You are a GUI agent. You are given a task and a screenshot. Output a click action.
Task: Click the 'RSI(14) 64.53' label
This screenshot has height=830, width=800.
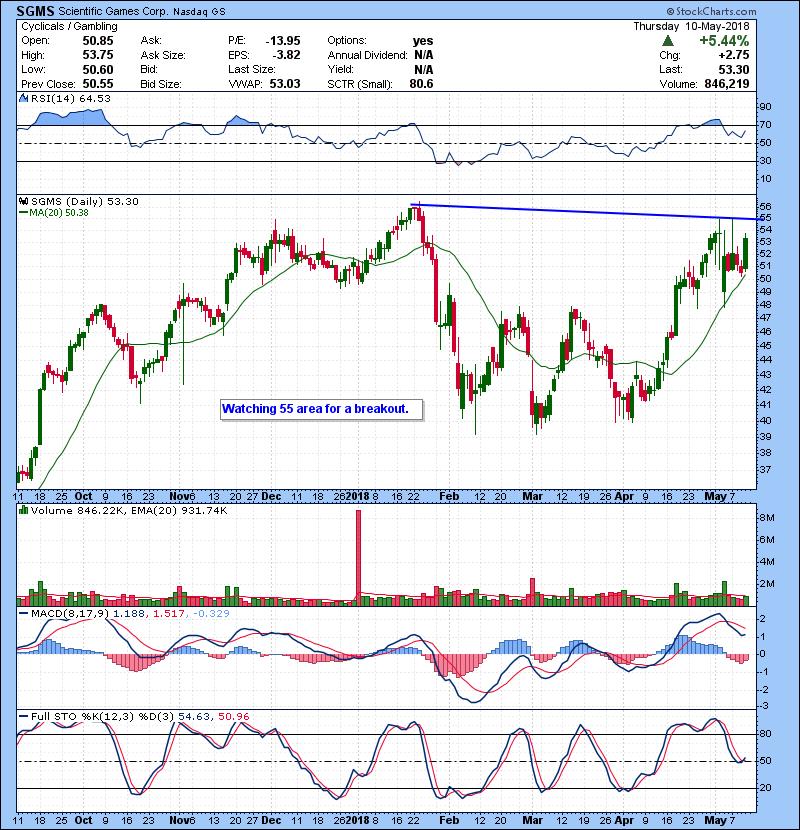tap(71, 98)
